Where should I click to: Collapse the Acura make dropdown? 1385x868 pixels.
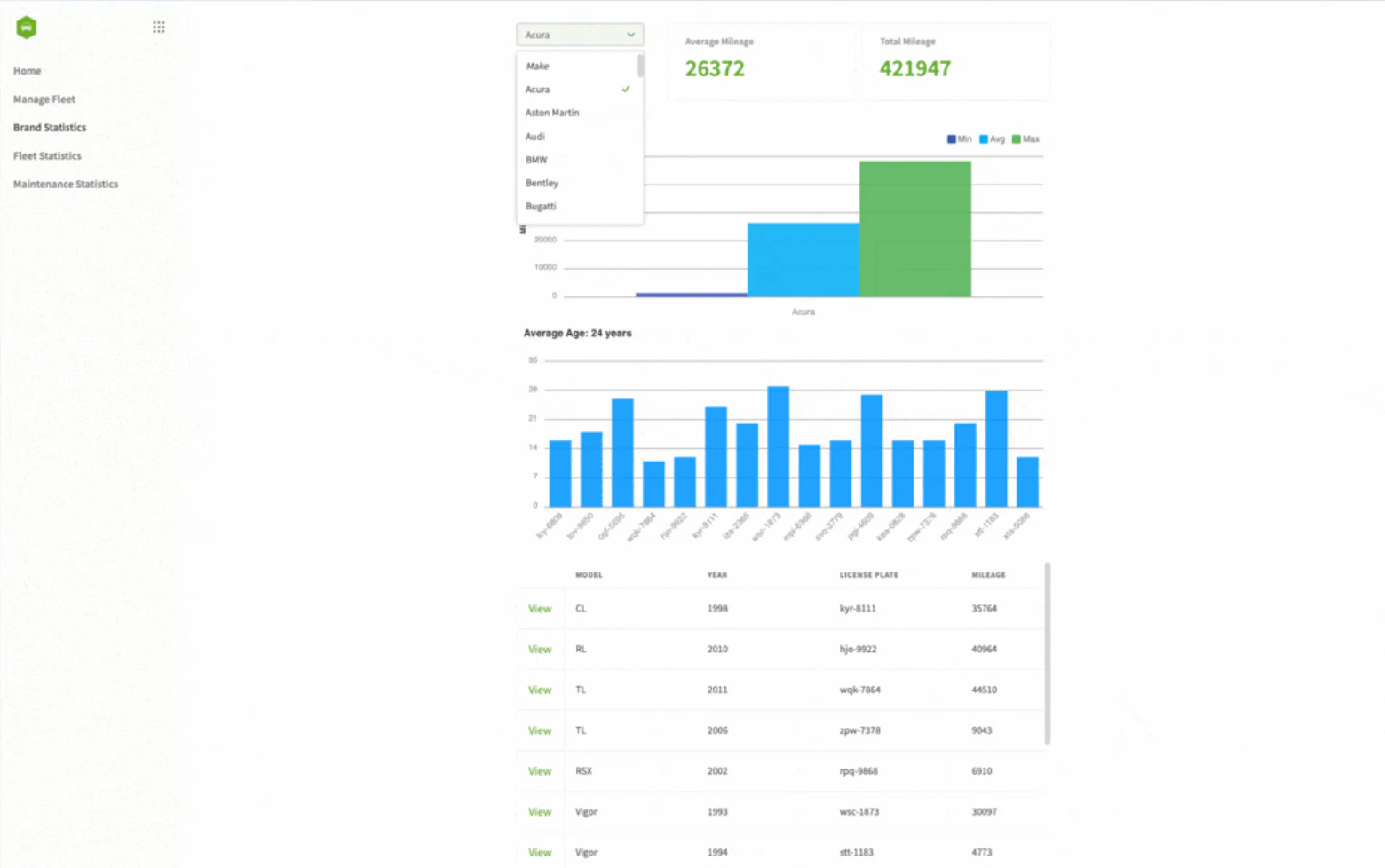point(580,35)
